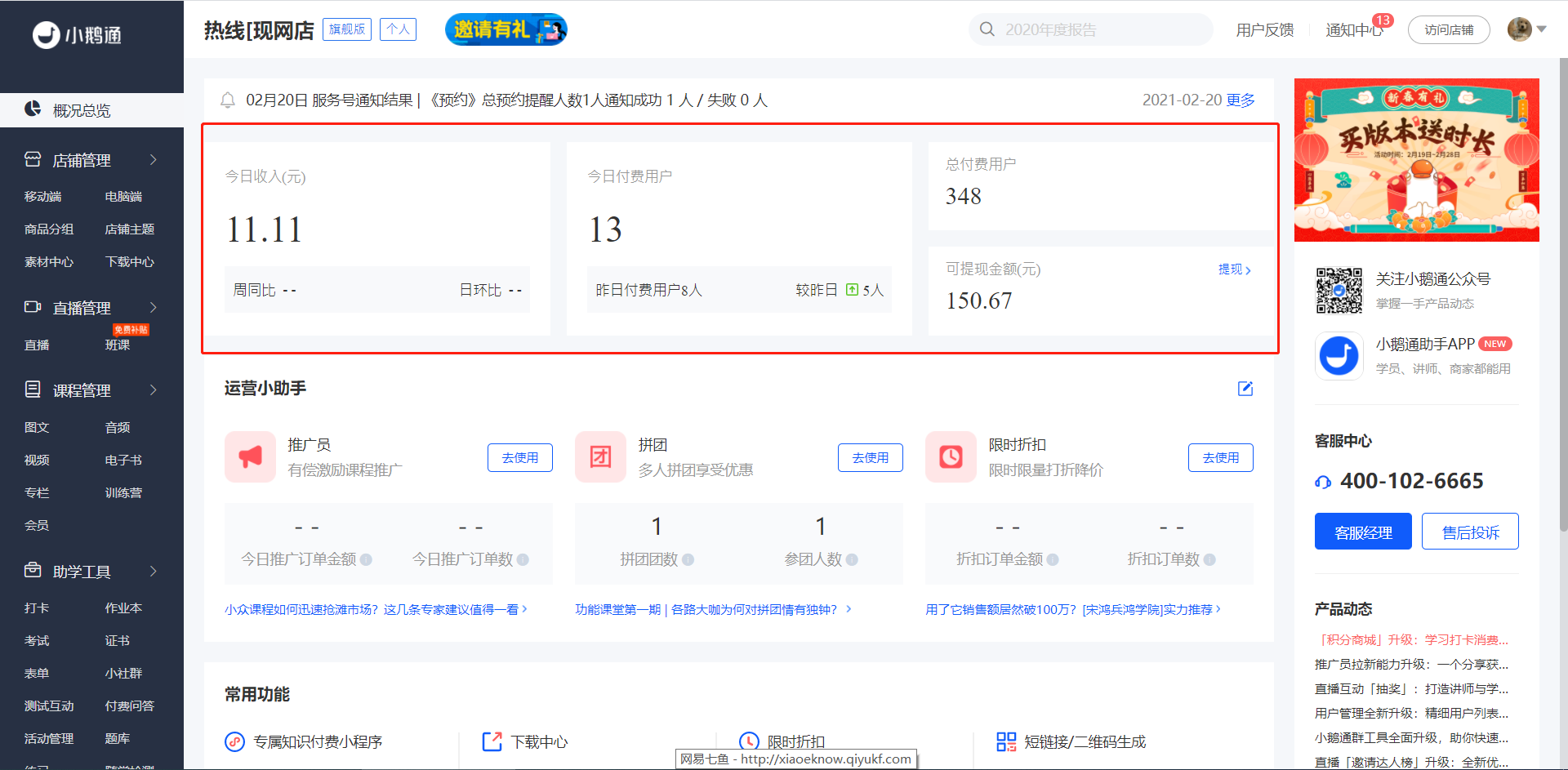Click the 小鹅通助手APP icon
The image size is (1568, 770).
[1339, 356]
